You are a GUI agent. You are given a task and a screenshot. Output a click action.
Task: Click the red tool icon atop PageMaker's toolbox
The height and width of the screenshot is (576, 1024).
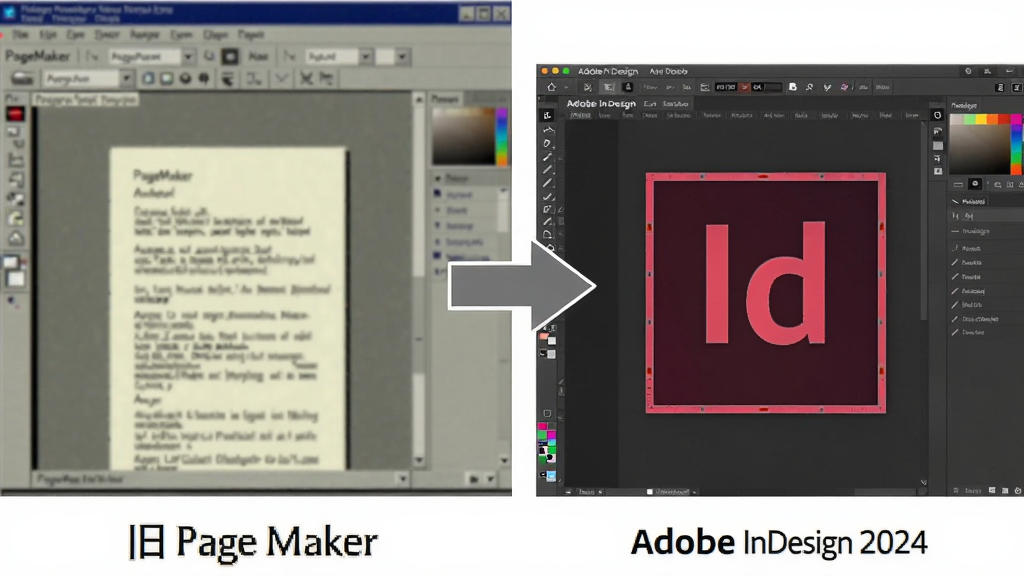click(15, 114)
